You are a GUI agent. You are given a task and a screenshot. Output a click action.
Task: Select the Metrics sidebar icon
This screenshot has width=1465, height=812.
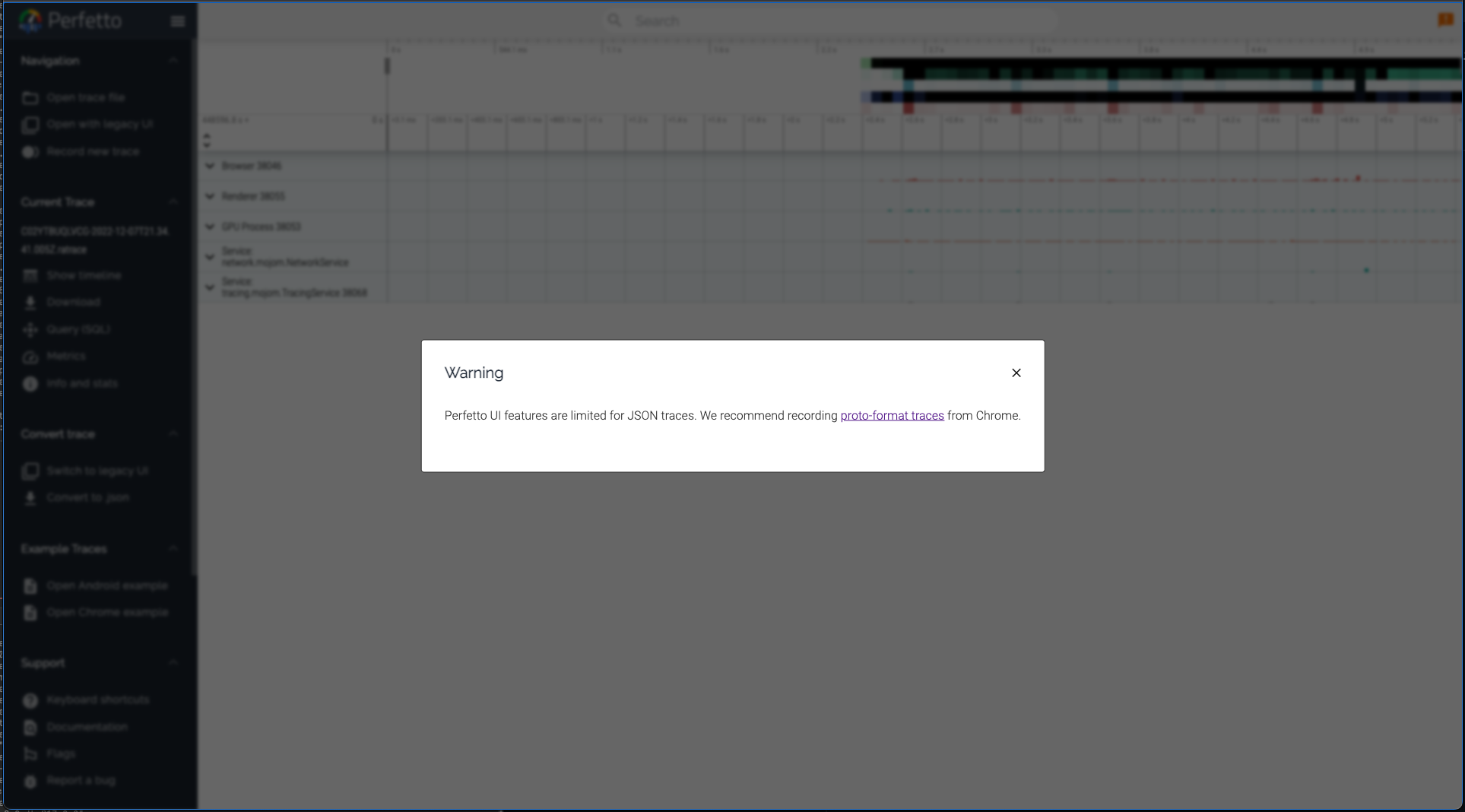[x=30, y=357]
